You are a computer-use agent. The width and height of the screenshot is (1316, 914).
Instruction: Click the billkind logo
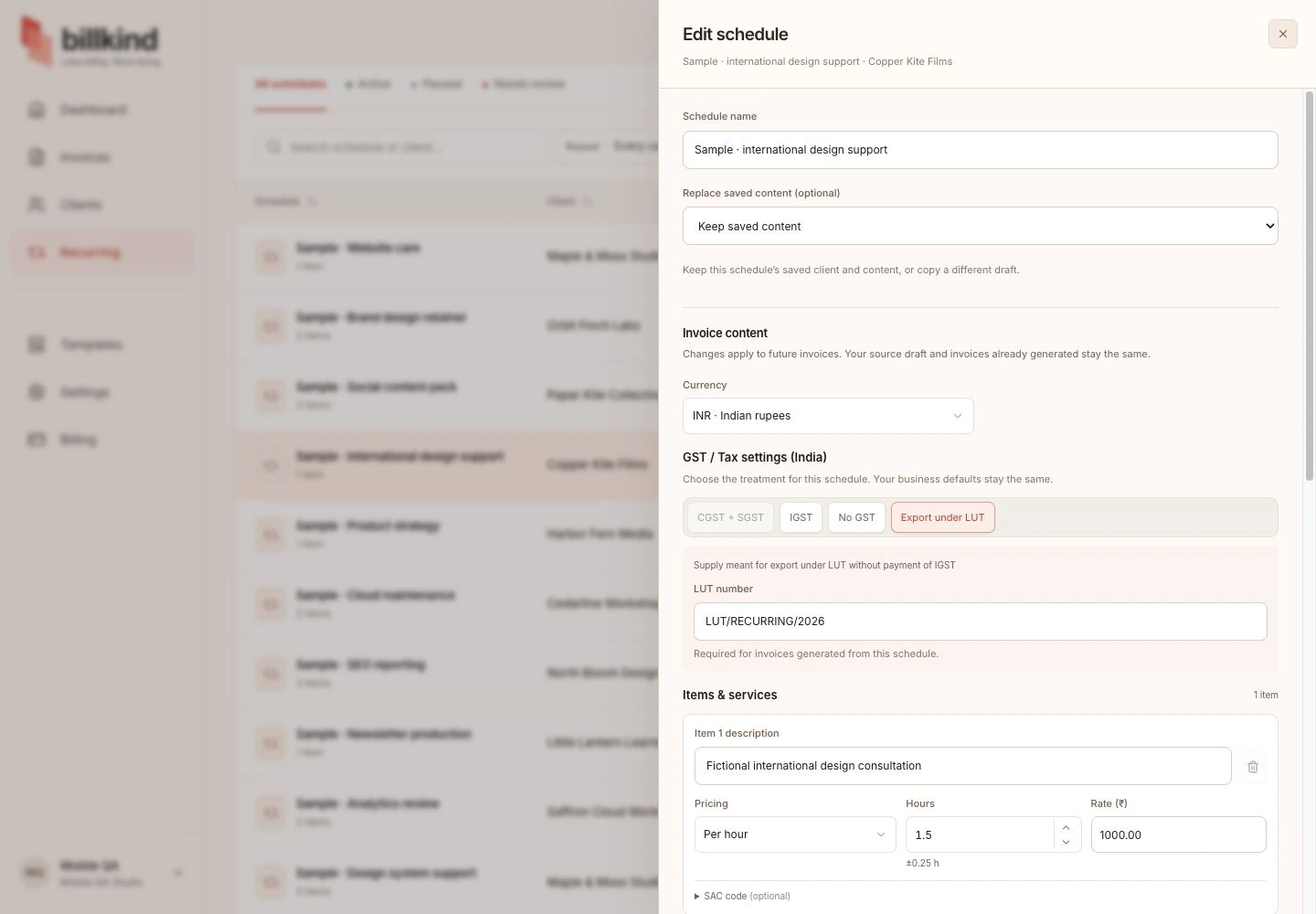point(90,41)
